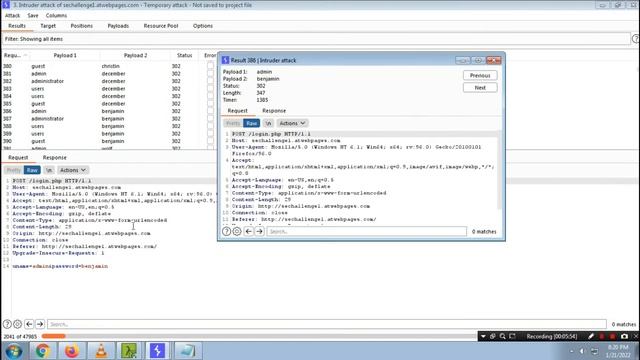Click the Filter: Showing all items bar

pos(316,39)
